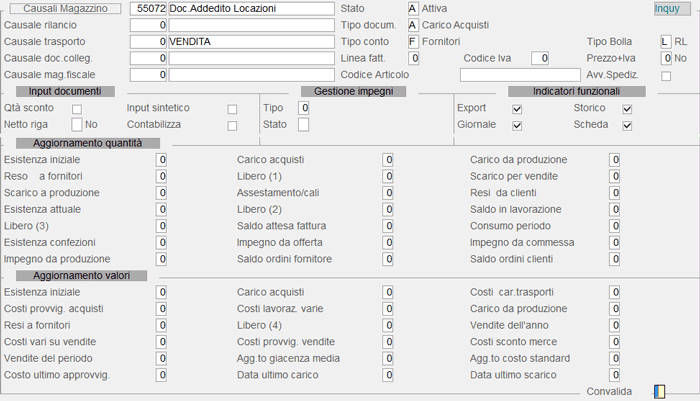
Task: Click the Convalida field icon
Action: coord(659,392)
